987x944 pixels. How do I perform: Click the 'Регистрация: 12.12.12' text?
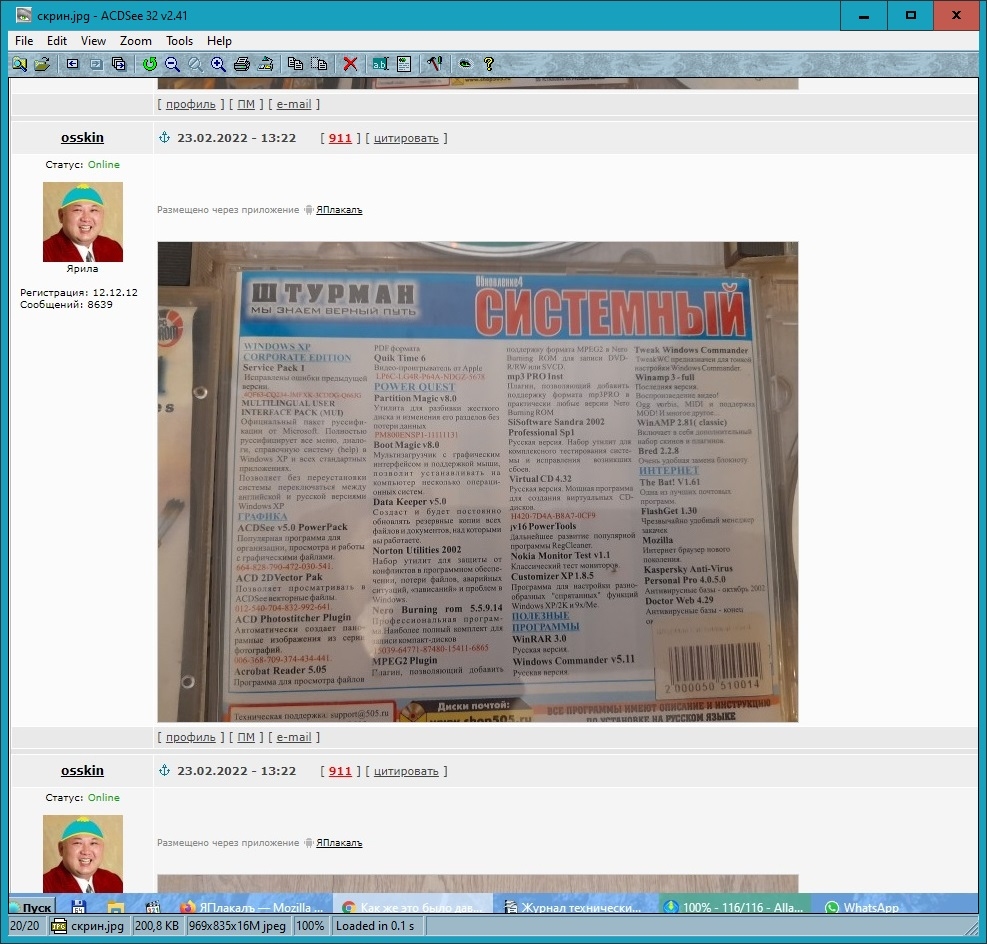[79, 293]
